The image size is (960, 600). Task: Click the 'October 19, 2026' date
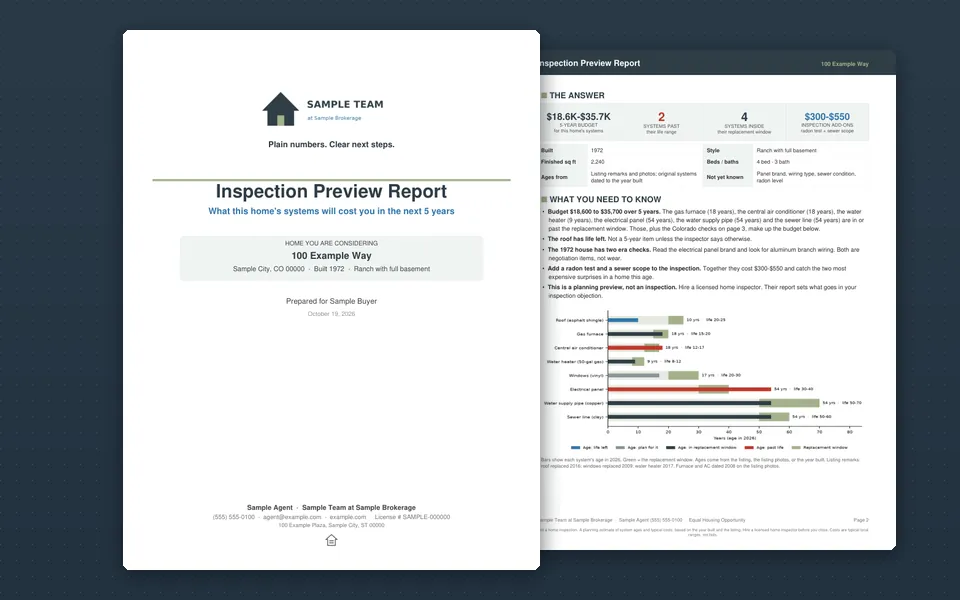[331, 314]
